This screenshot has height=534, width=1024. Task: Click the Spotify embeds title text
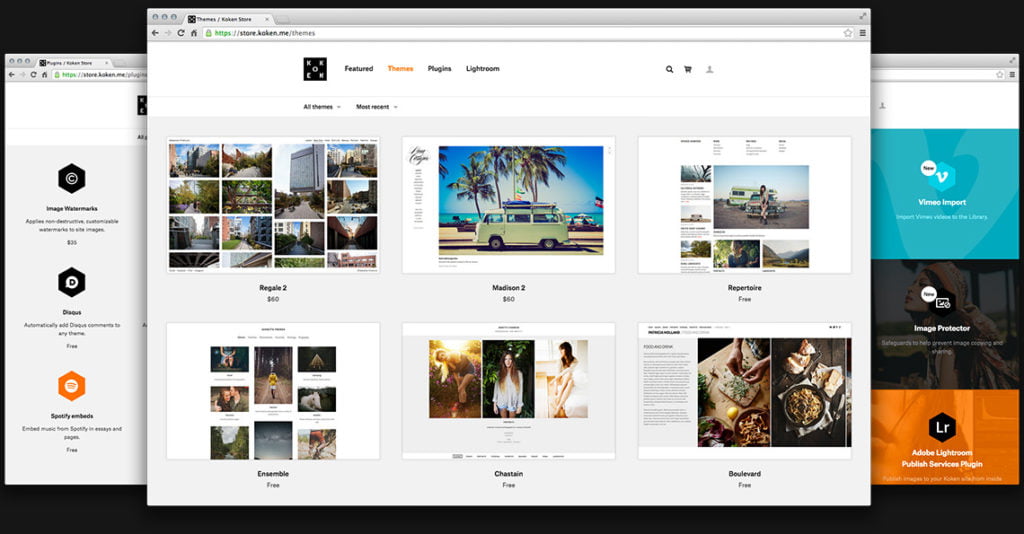72,416
